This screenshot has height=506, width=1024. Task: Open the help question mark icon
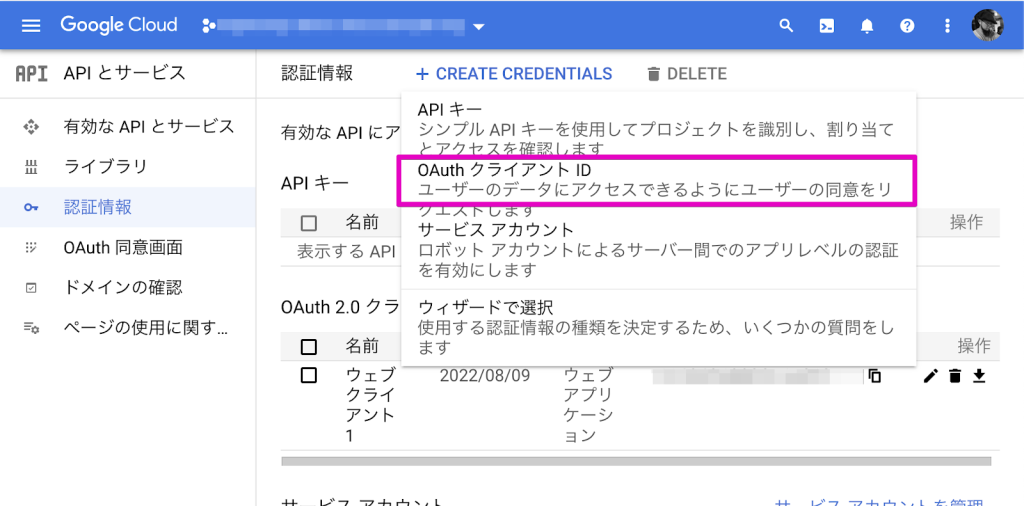click(x=907, y=26)
